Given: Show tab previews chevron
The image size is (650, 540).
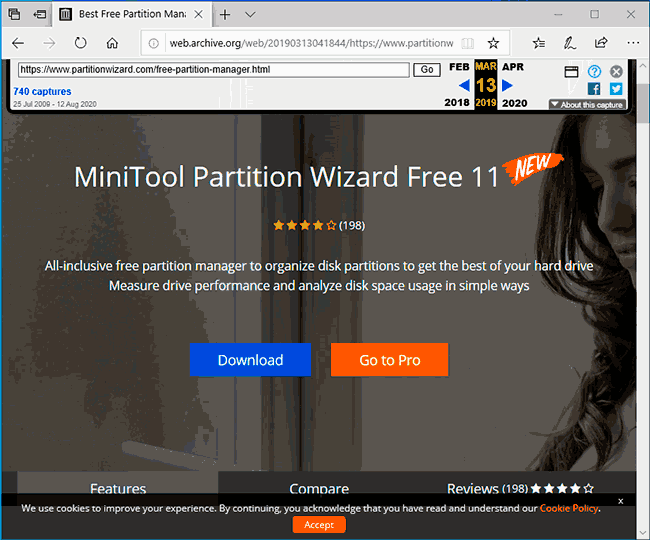Looking at the screenshot, I should pyautogui.click(x=250, y=15).
